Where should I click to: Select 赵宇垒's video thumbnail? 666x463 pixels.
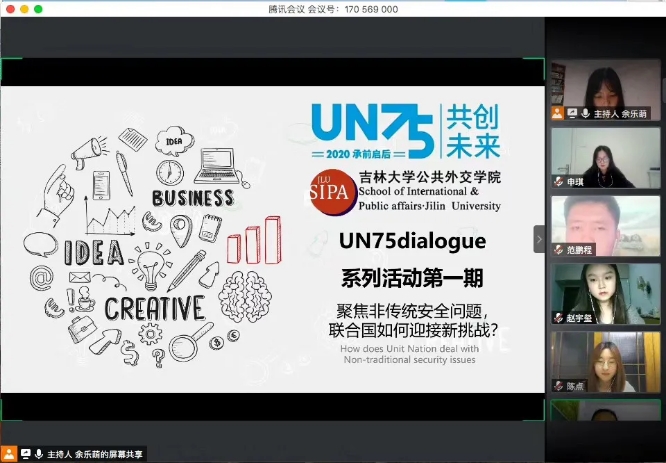tap(605, 293)
